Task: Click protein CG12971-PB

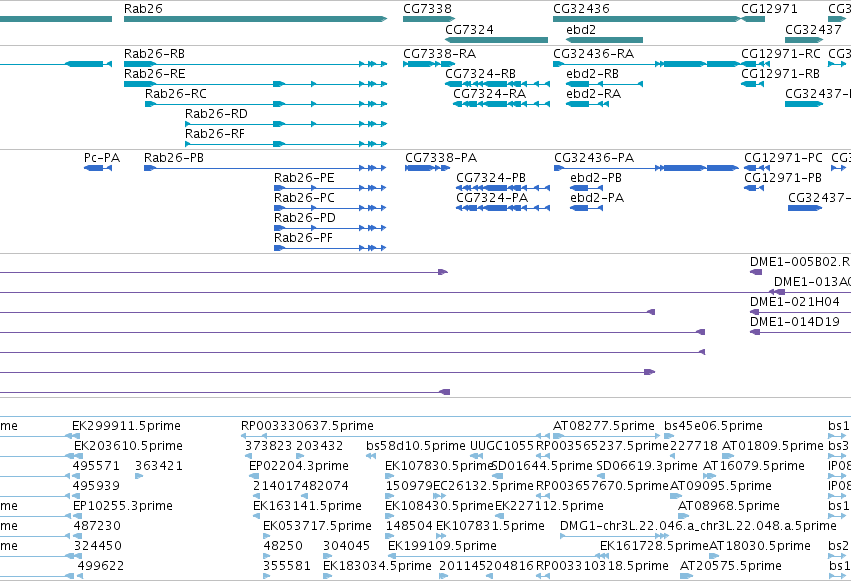Action: click(753, 188)
